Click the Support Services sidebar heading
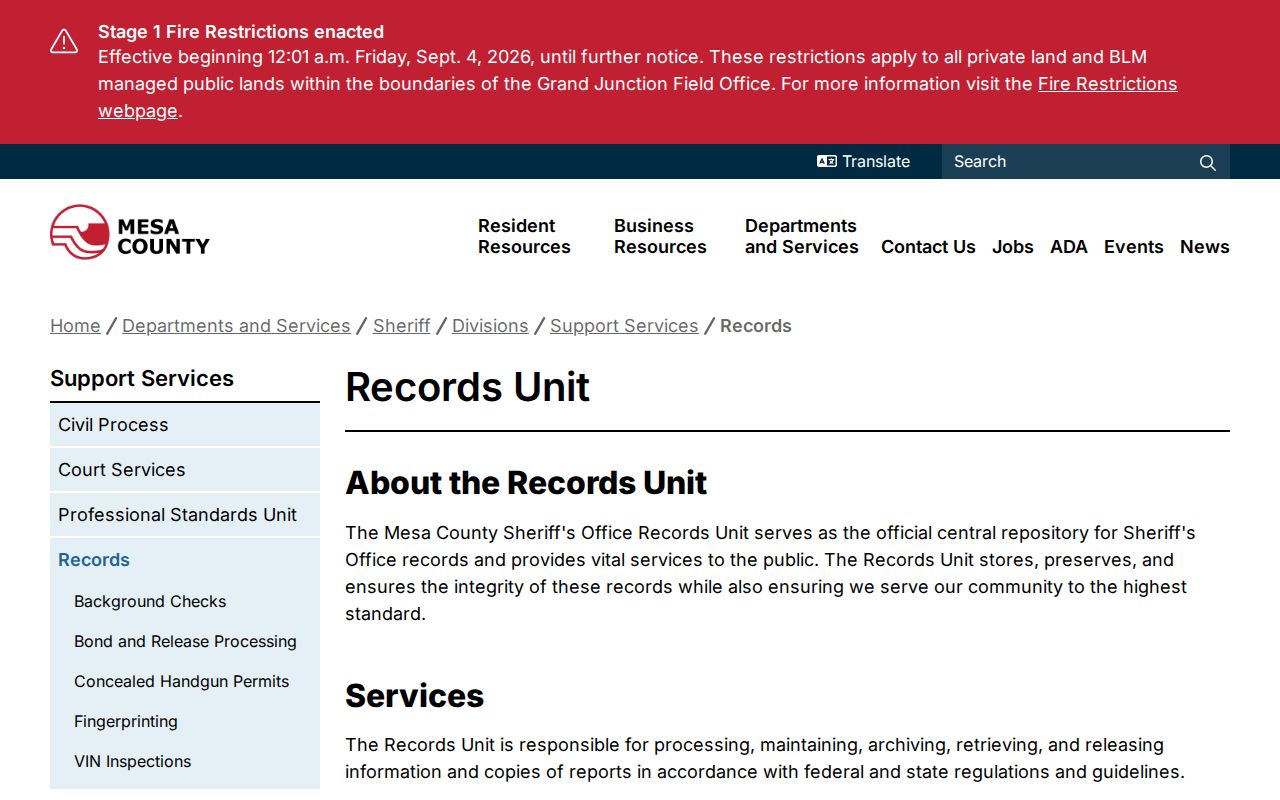 (x=142, y=378)
